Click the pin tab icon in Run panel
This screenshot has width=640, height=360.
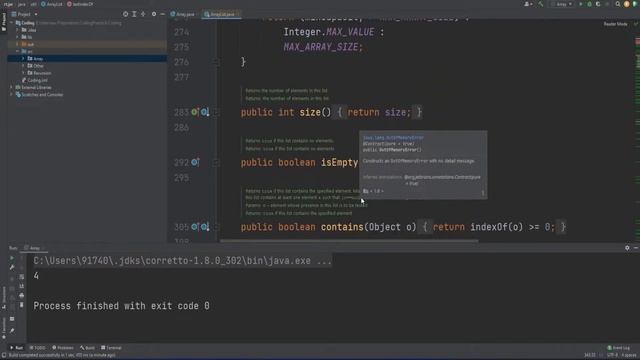12,331
